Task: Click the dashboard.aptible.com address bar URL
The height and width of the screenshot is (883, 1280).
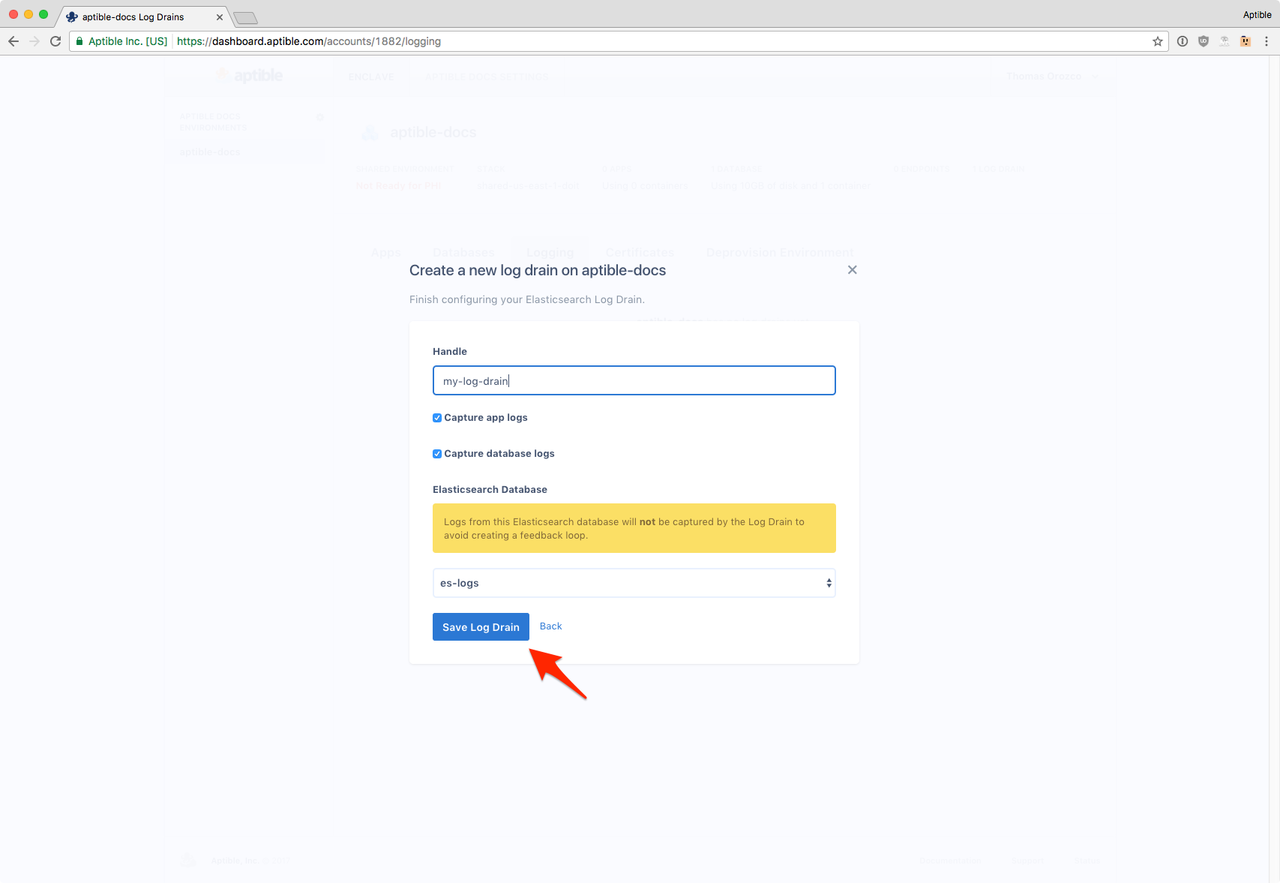Action: [309, 42]
